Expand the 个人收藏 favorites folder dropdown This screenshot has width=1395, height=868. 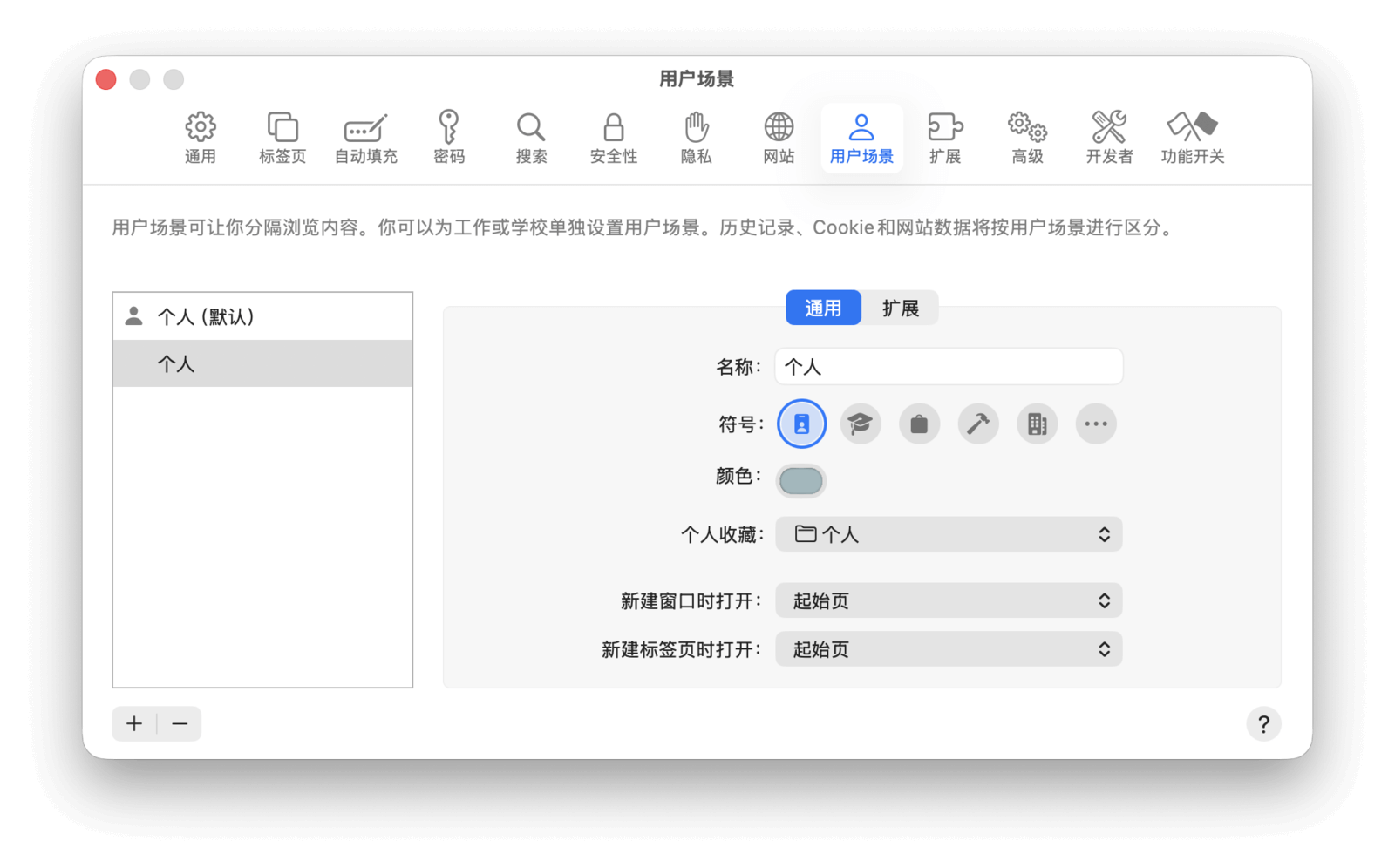(949, 534)
